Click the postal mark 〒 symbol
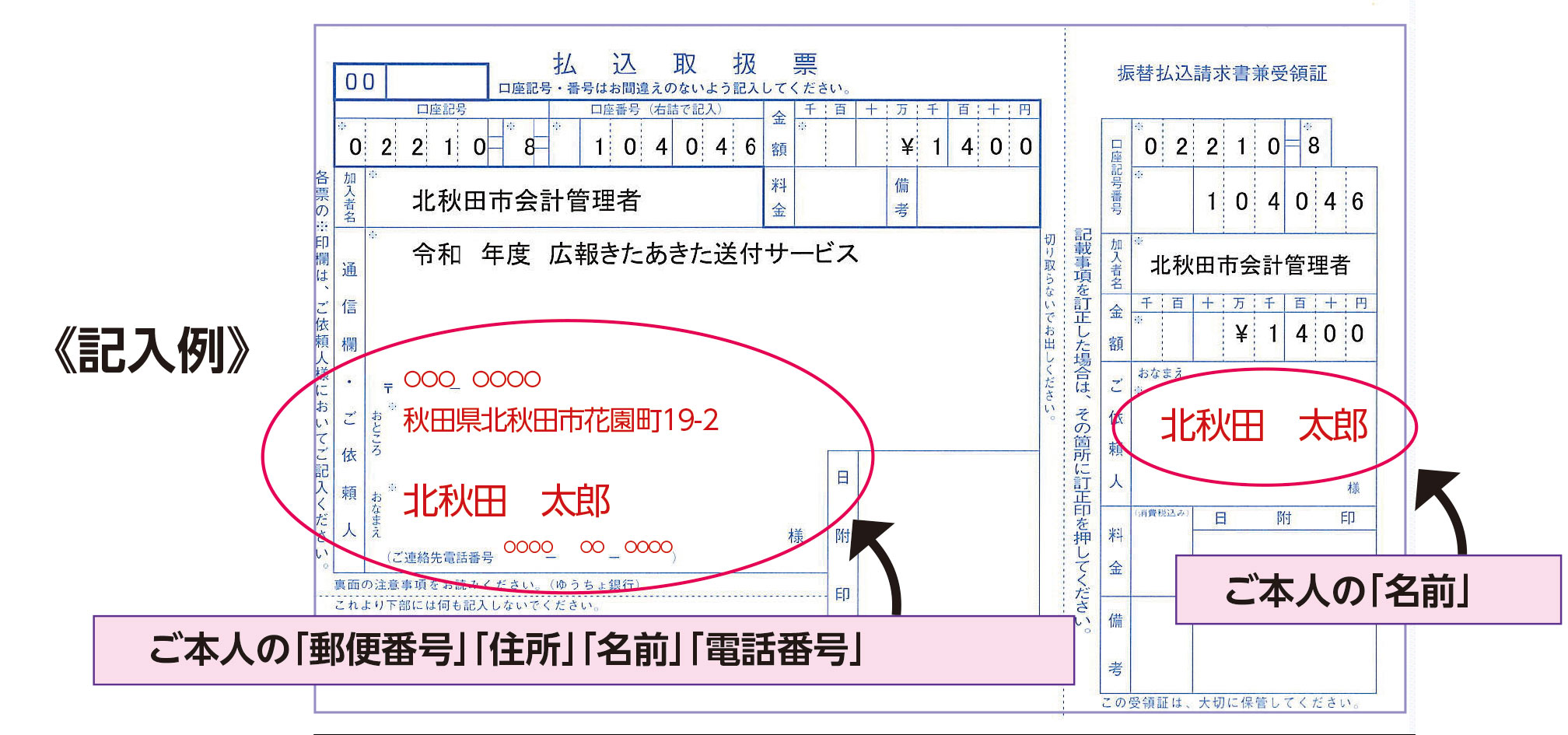 pos(388,387)
